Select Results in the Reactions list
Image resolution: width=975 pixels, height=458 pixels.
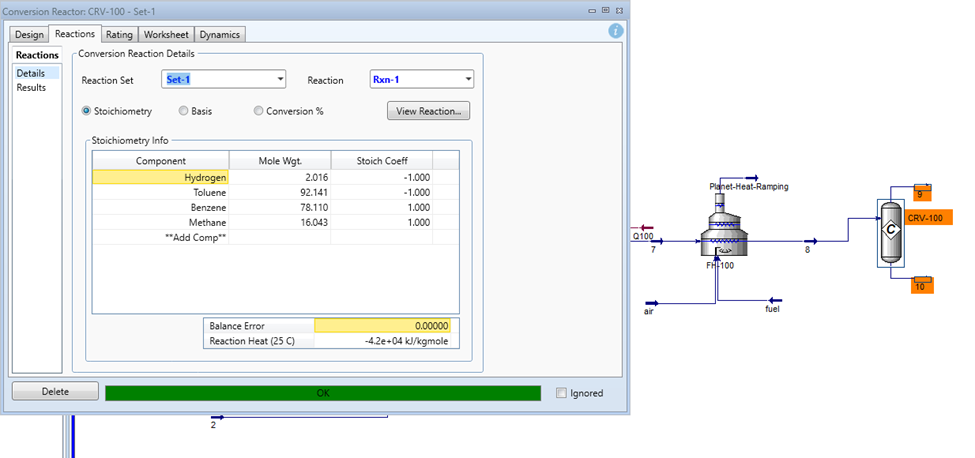(31, 88)
